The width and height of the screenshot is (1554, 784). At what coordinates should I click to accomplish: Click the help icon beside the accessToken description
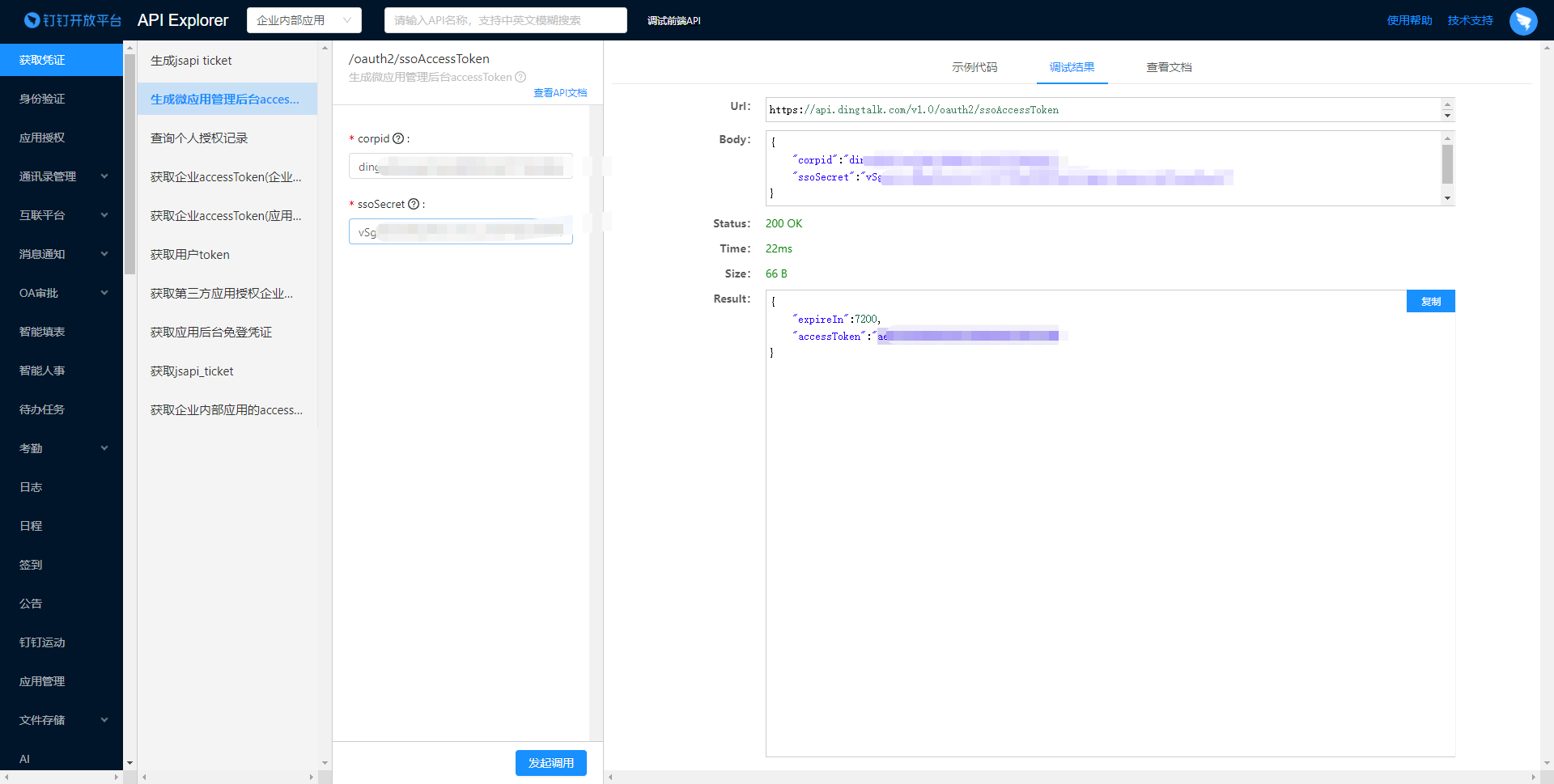[520, 77]
